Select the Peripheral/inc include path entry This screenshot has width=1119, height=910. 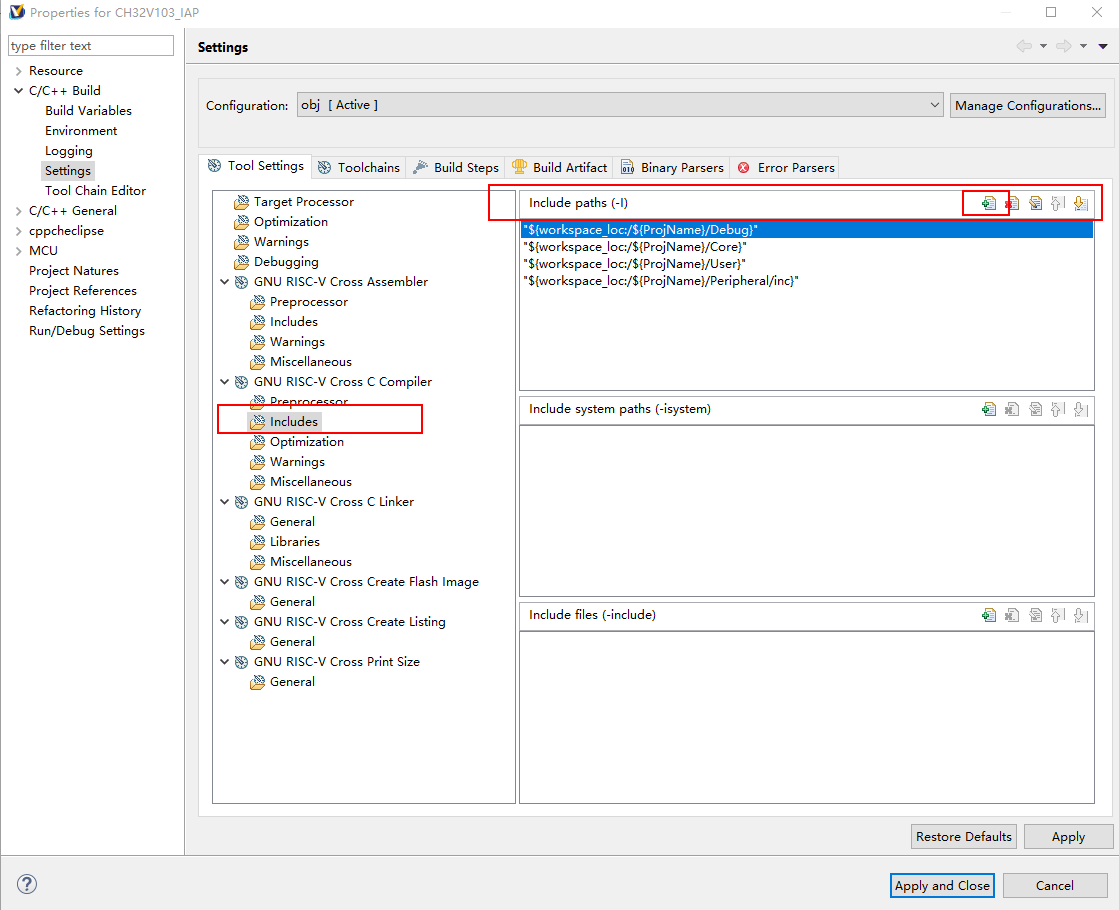click(x=660, y=281)
